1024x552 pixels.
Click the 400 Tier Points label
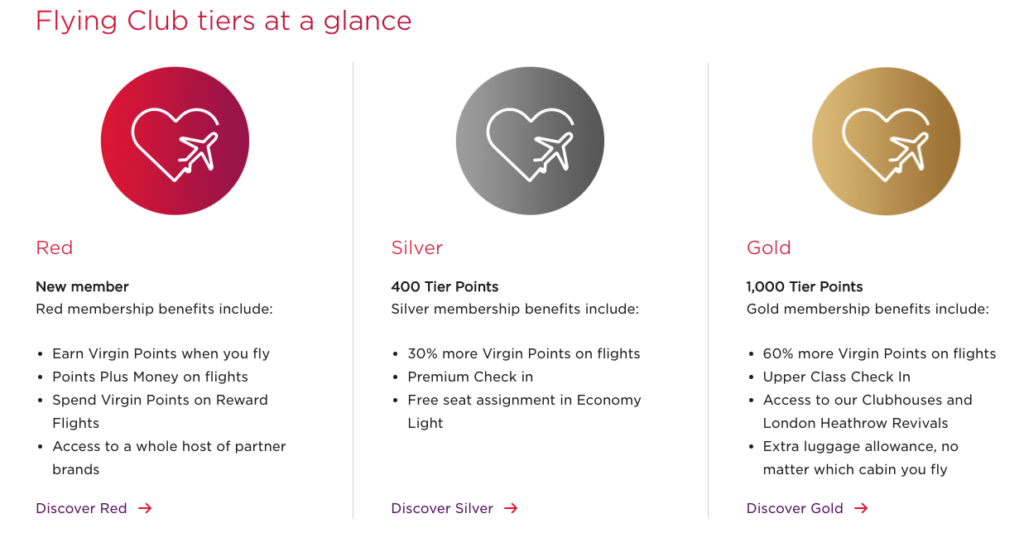pos(445,287)
